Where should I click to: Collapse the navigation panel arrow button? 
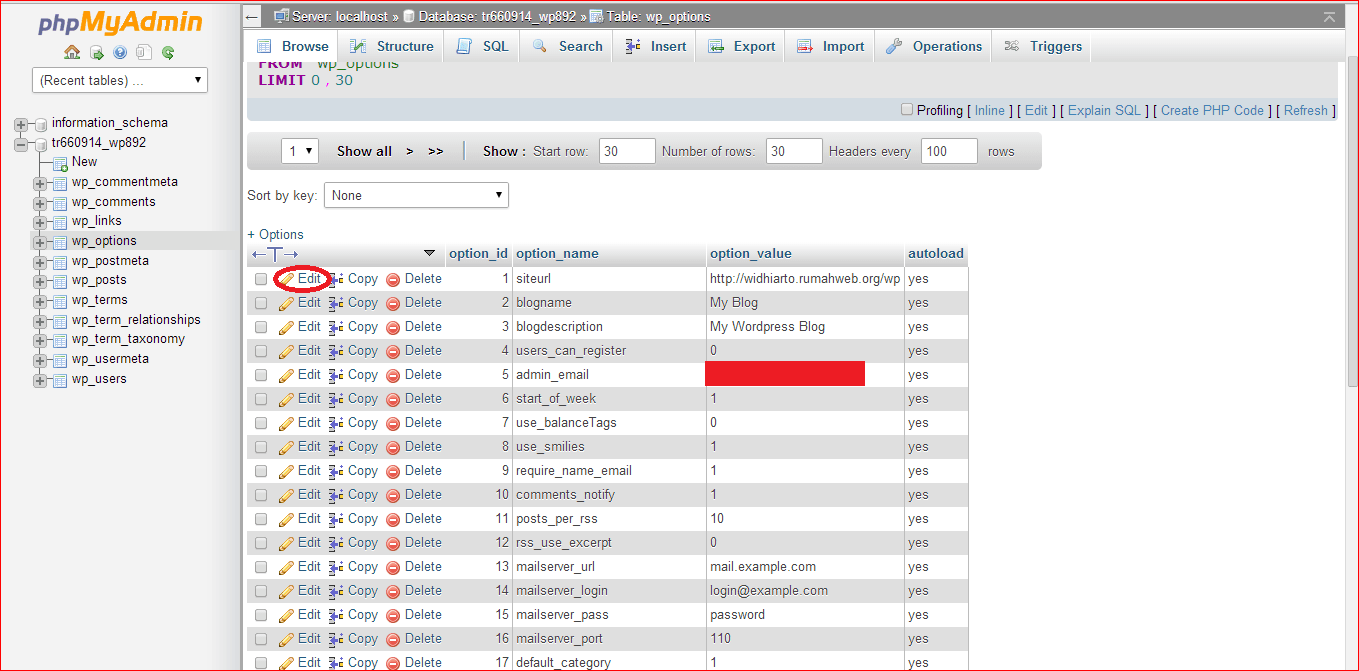[x=252, y=17]
